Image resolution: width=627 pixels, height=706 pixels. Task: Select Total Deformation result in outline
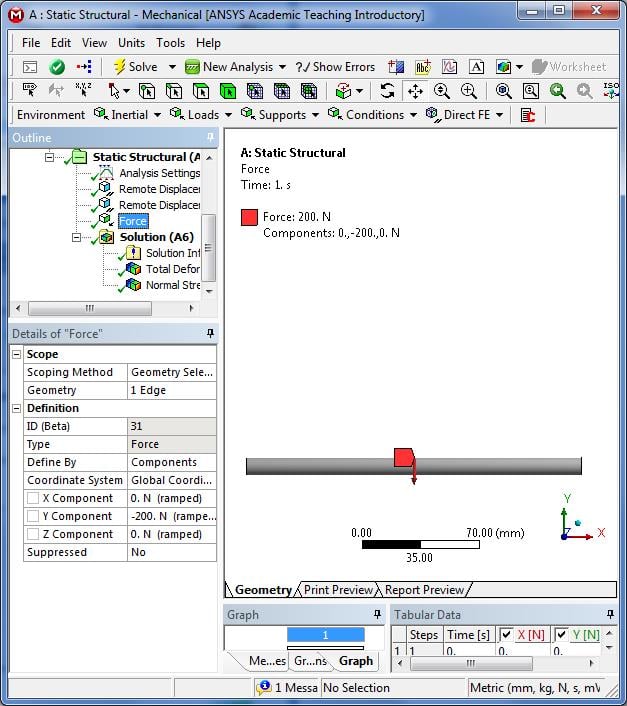point(172,269)
